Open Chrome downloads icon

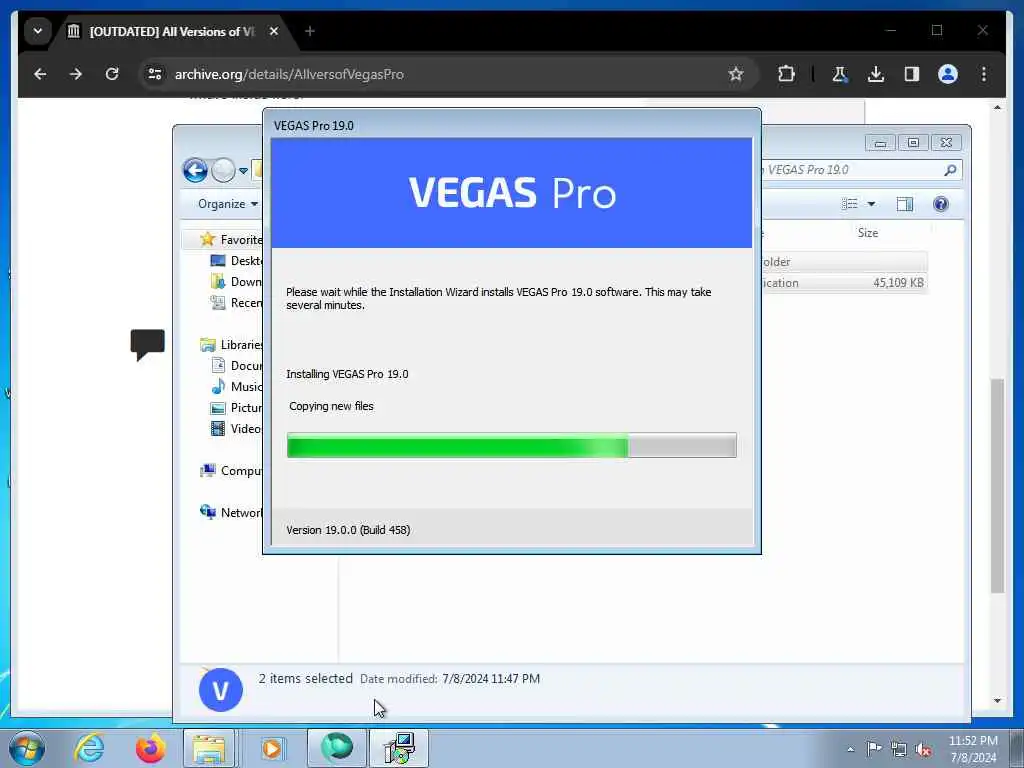tap(876, 74)
